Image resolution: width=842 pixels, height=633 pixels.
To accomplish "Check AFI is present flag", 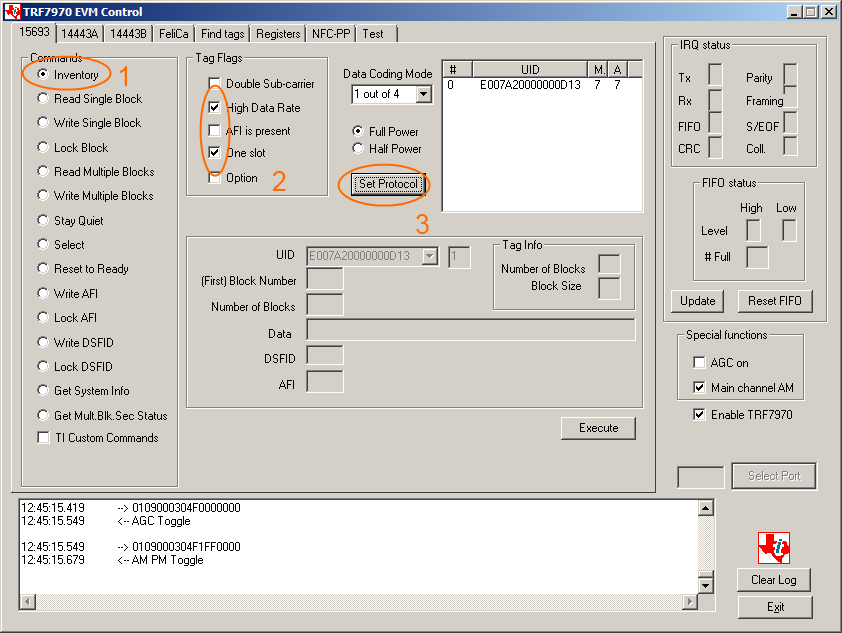I will coord(214,131).
